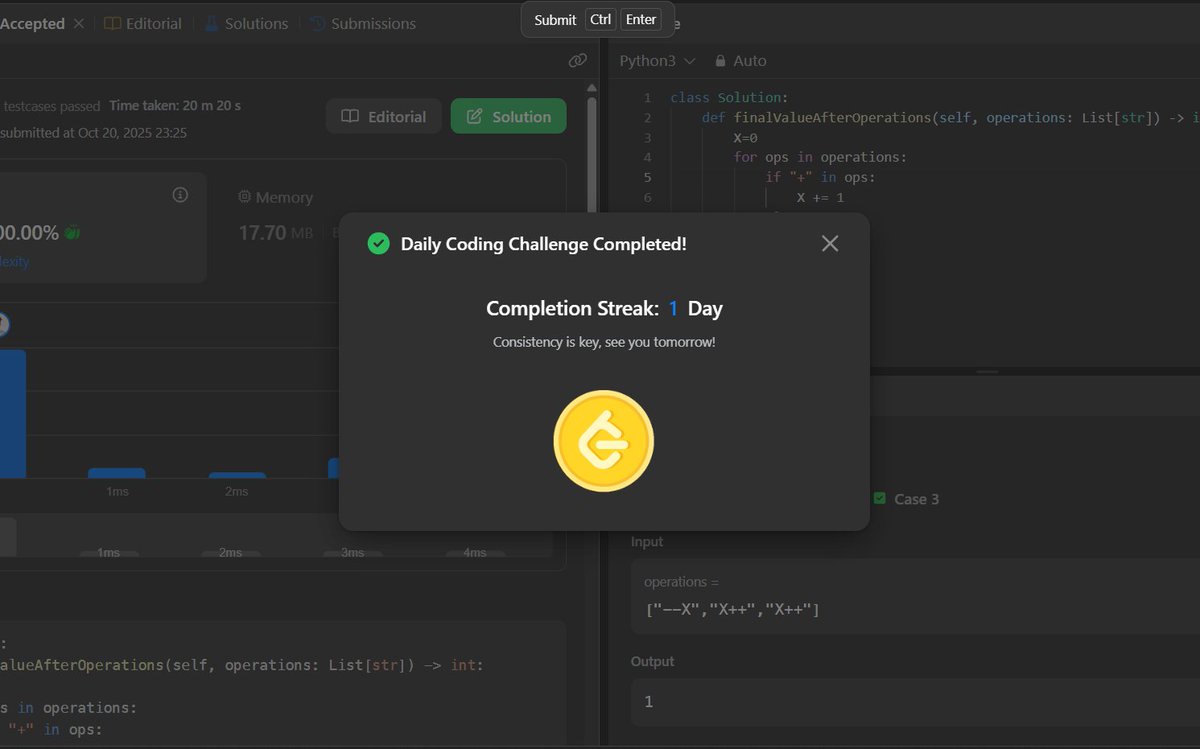Click the gray Editorial button

[384, 116]
